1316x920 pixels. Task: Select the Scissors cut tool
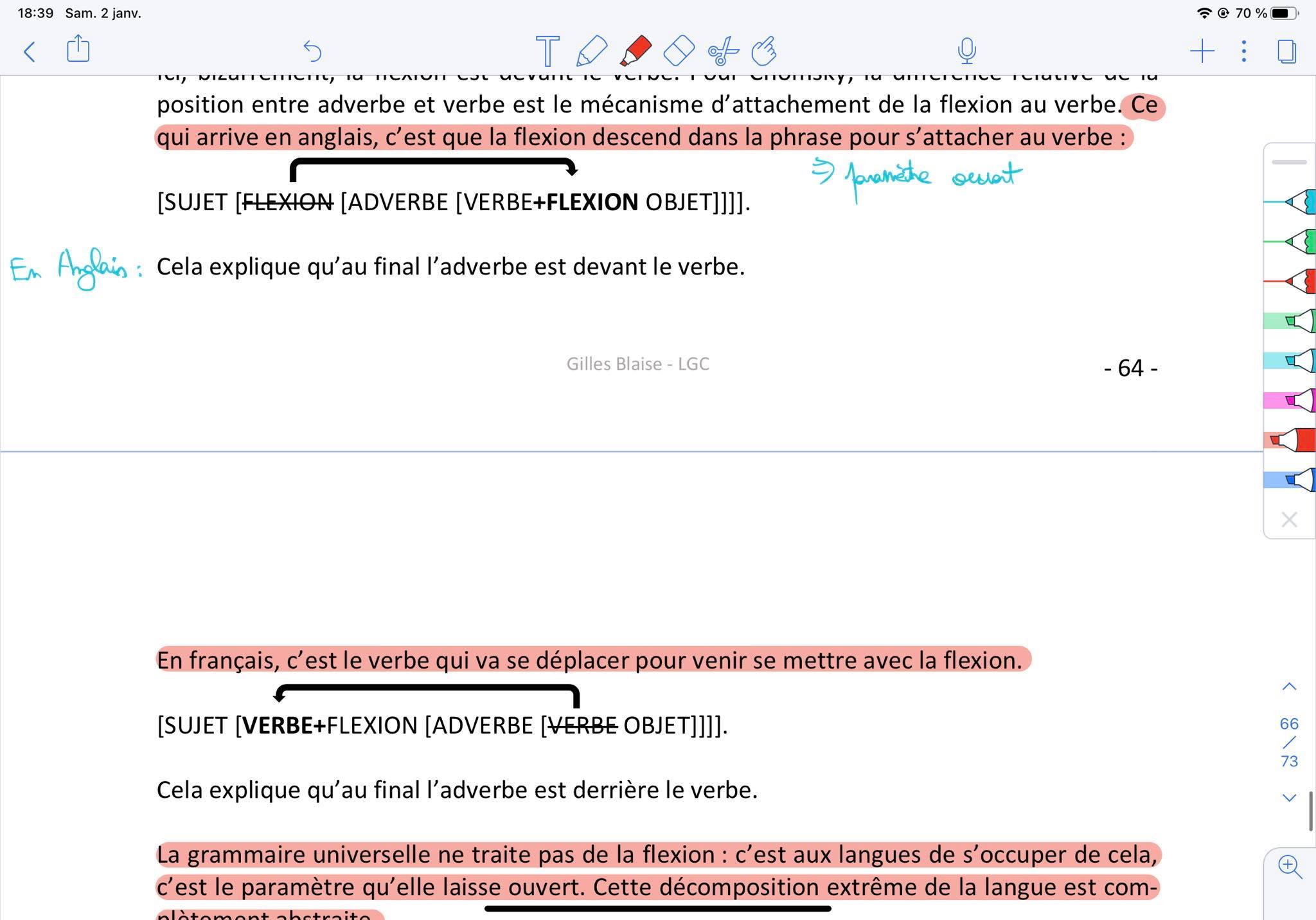click(723, 51)
